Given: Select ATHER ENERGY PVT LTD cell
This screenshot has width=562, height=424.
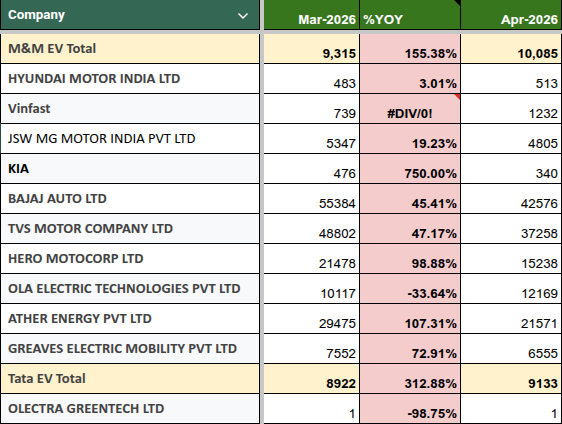Looking at the screenshot, I should pyautogui.click(x=130, y=319).
